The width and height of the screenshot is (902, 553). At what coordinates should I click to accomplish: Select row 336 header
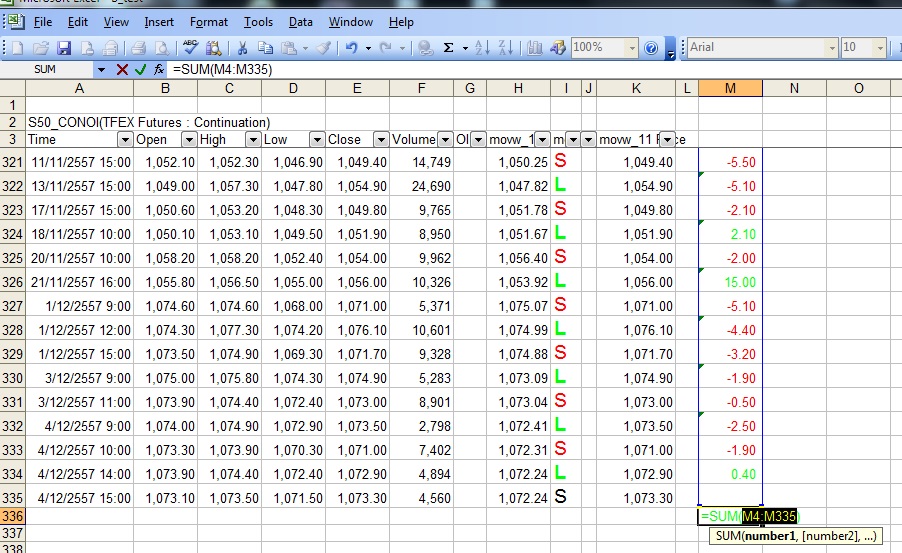(13, 516)
